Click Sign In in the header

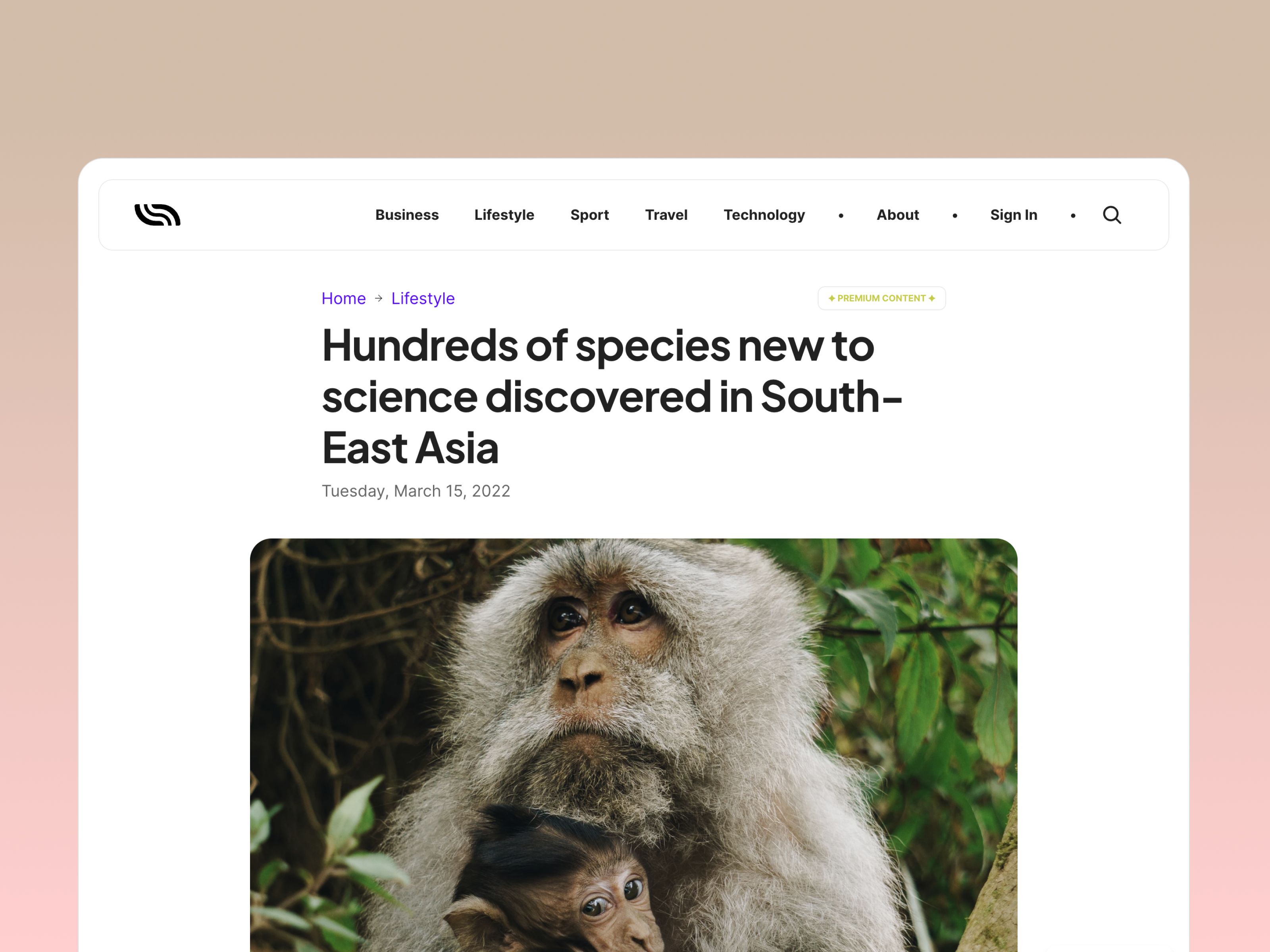(1014, 215)
